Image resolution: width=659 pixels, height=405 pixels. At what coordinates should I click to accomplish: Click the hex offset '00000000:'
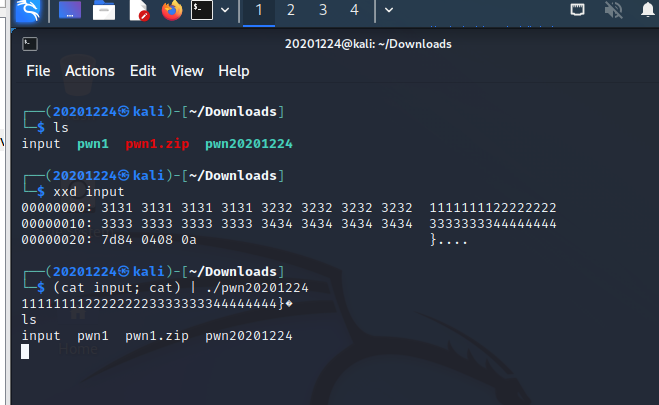57,208
